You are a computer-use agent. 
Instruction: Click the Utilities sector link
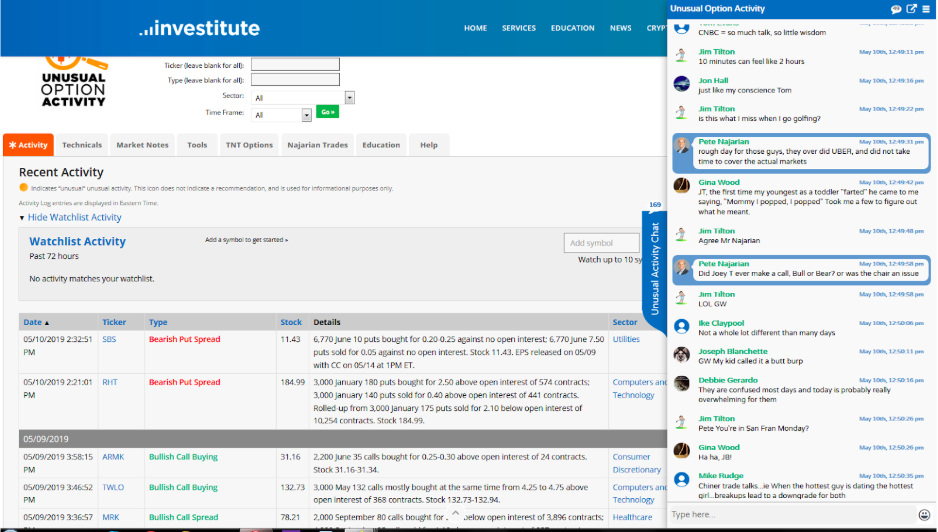tap(626, 339)
